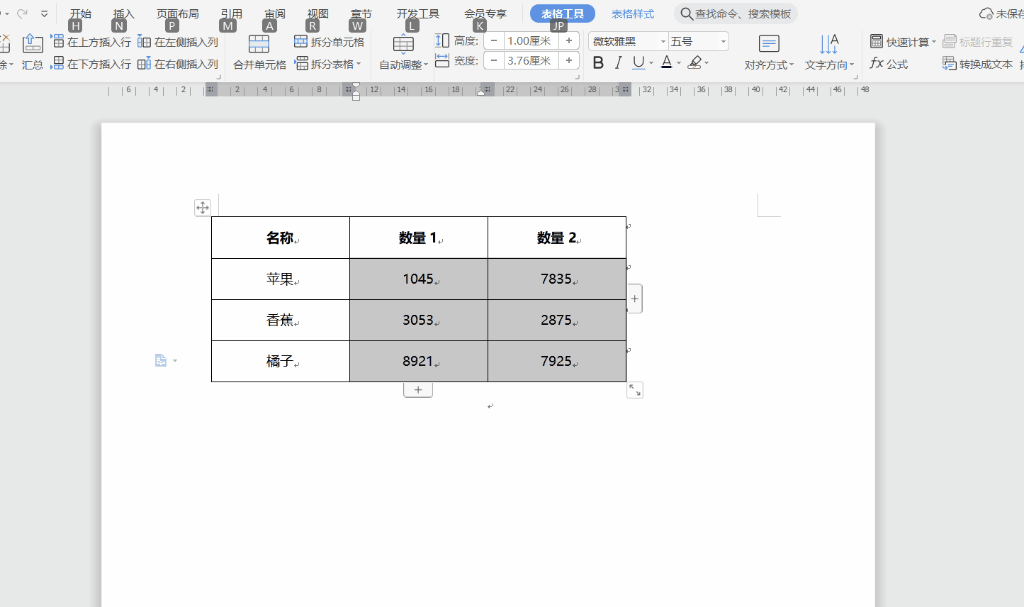Viewport: 1024px width, 607px height.
Task: Click the table move handle icon
Action: click(202, 207)
